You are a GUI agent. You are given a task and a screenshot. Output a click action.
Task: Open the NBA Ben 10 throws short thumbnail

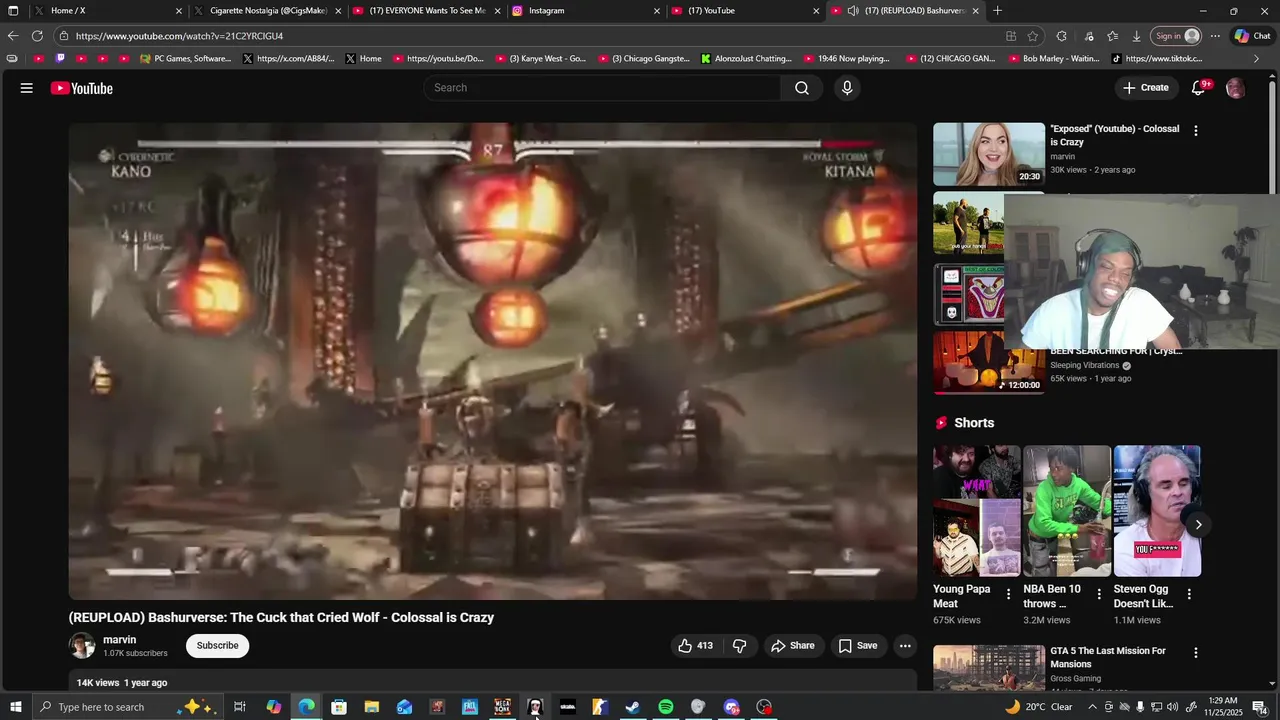pos(1067,511)
